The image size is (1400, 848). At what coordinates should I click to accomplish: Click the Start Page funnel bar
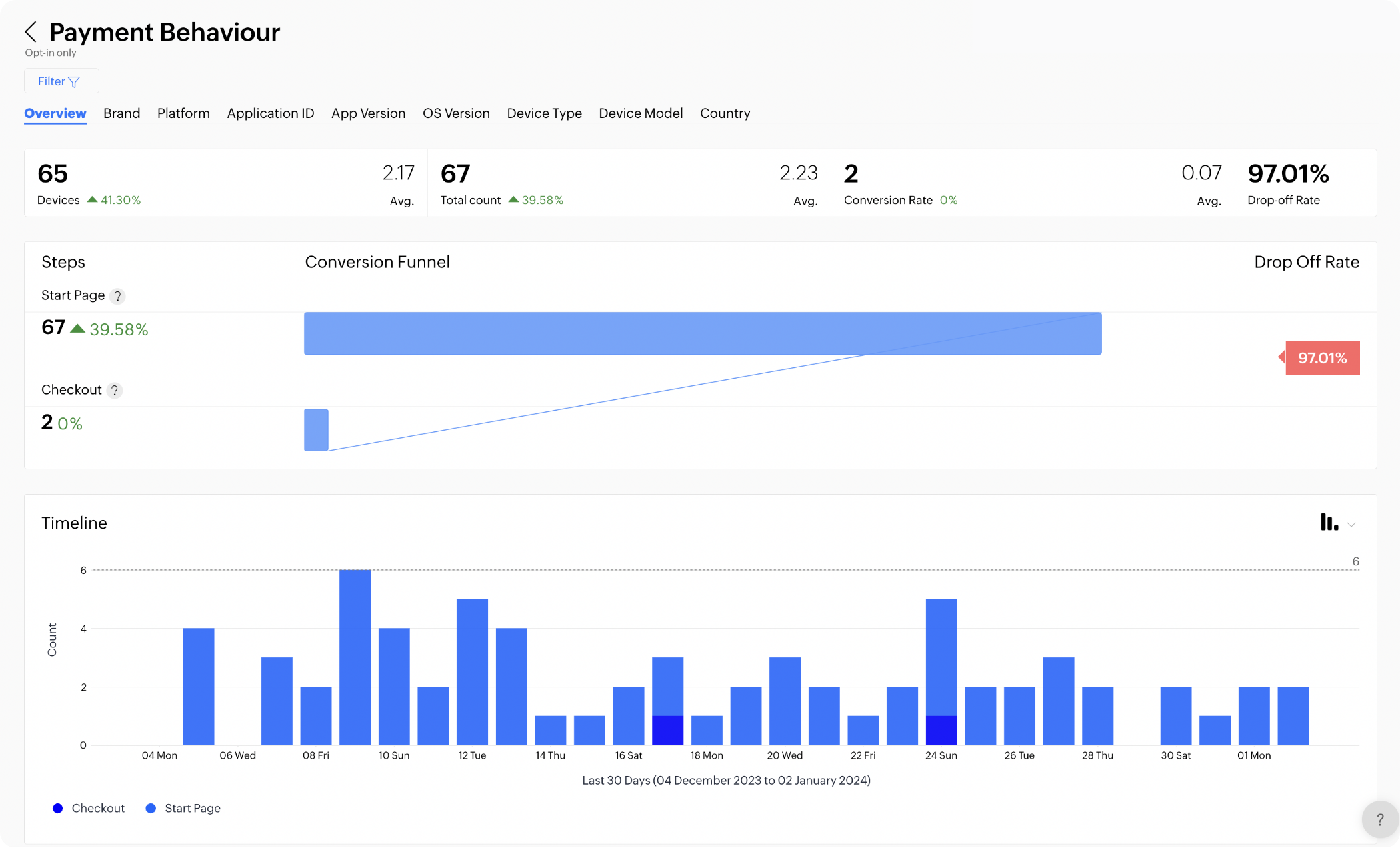pos(702,333)
